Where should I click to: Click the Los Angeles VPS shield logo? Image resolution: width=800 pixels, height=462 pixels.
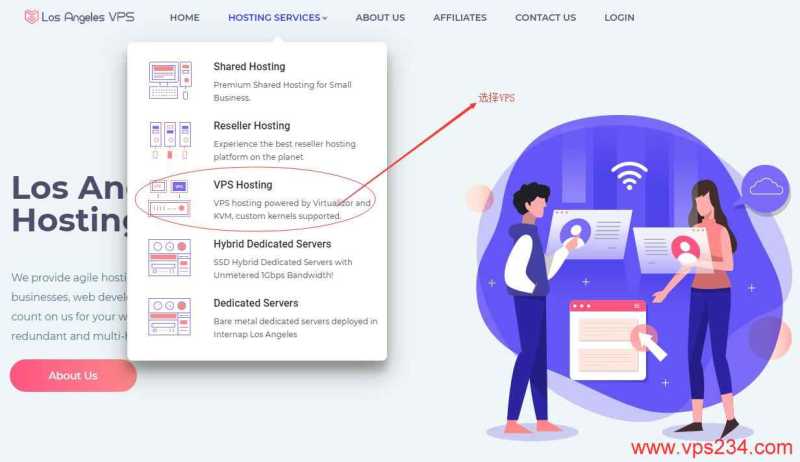32,17
